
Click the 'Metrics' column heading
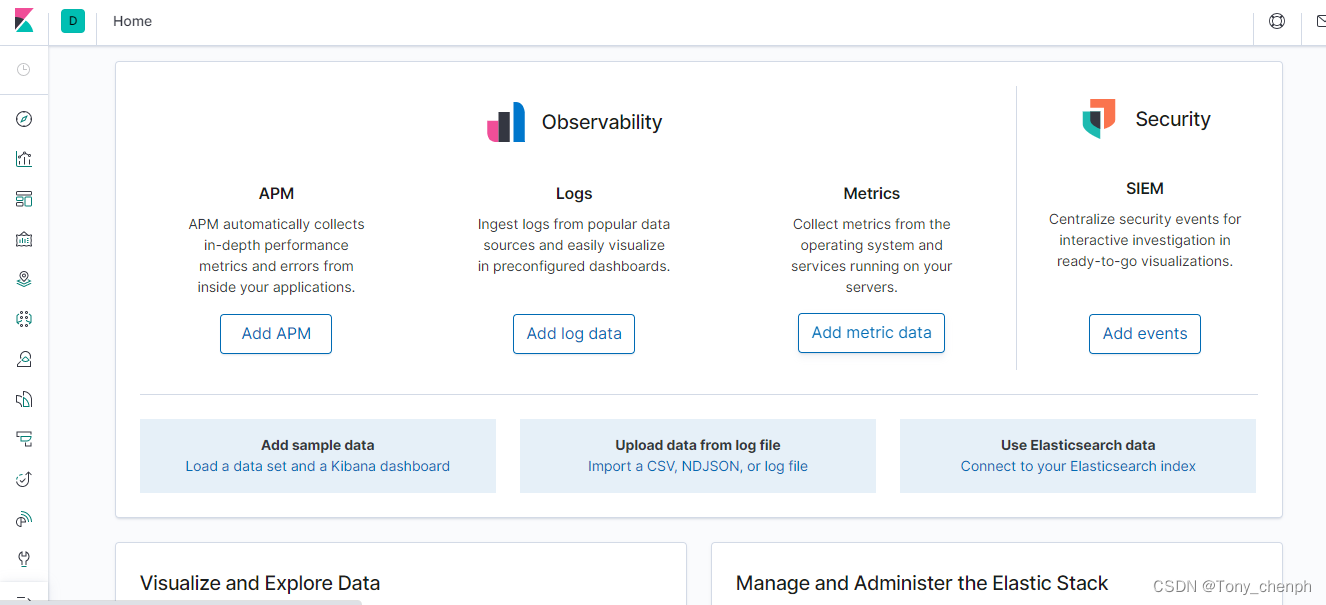tap(872, 193)
